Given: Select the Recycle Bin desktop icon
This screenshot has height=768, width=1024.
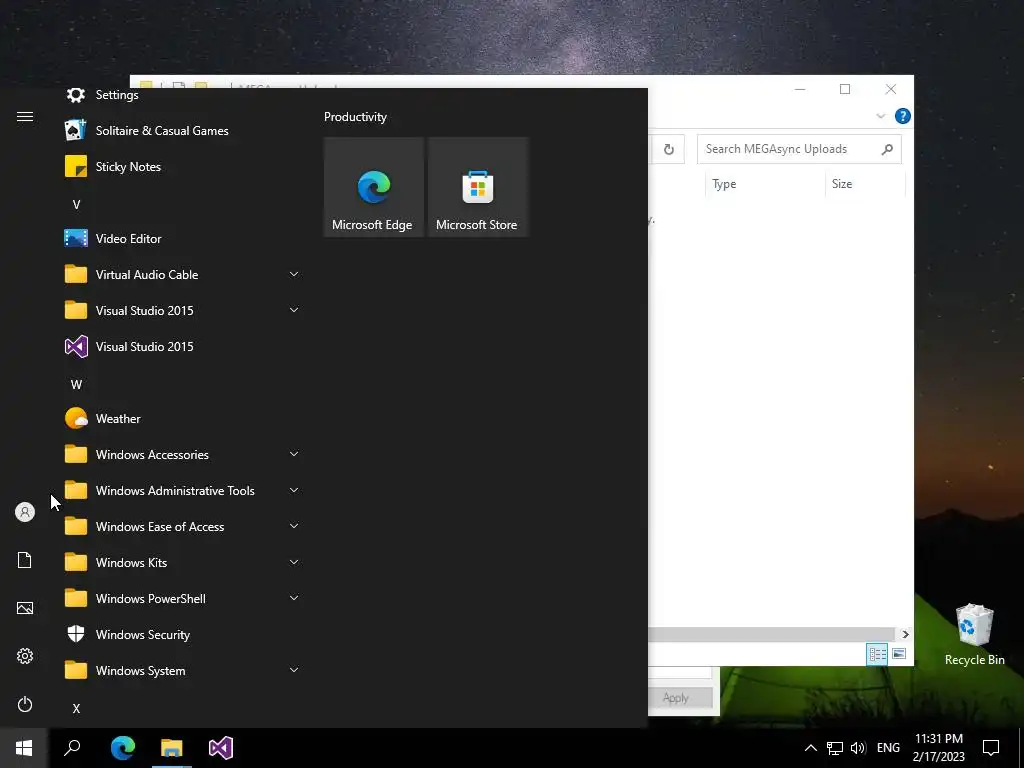Looking at the screenshot, I should [974, 634].
